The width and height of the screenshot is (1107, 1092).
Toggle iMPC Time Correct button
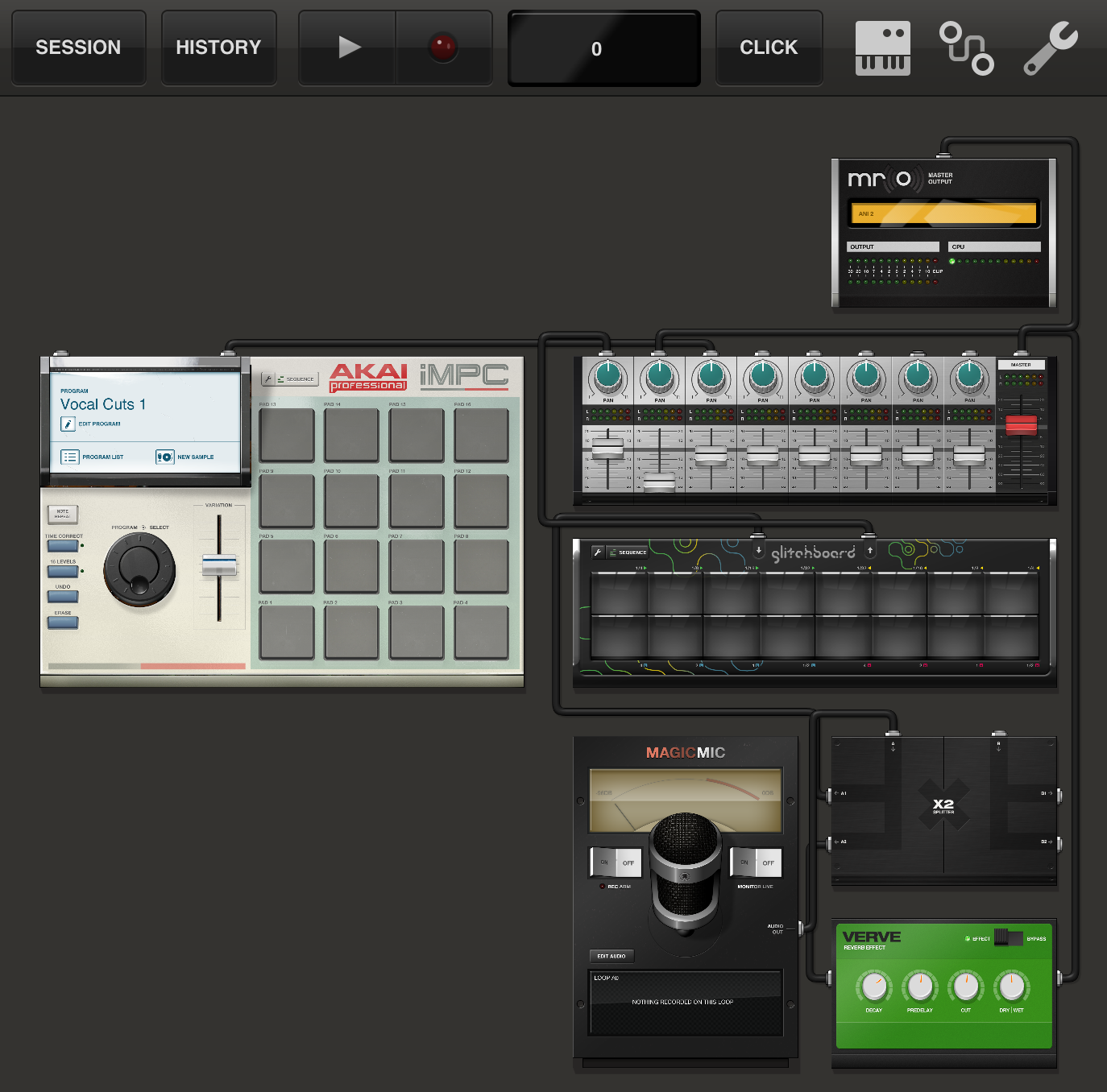pyautogui.click(x=63, y=545)
